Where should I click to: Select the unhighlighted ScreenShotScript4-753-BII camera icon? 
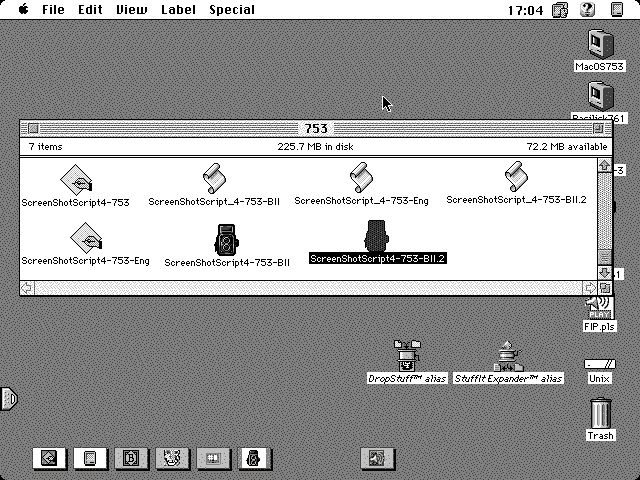tap(227, 239)
